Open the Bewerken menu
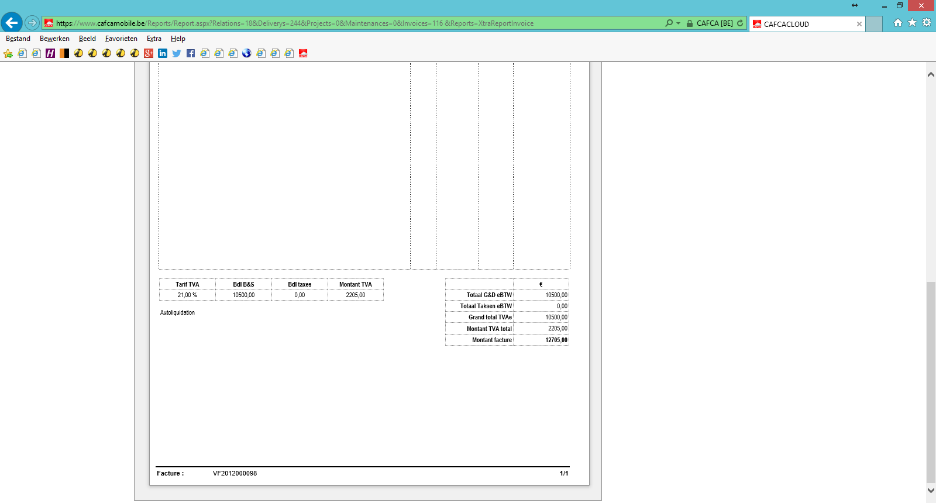This screenshot has width=936, height=503. pos(54,39)
